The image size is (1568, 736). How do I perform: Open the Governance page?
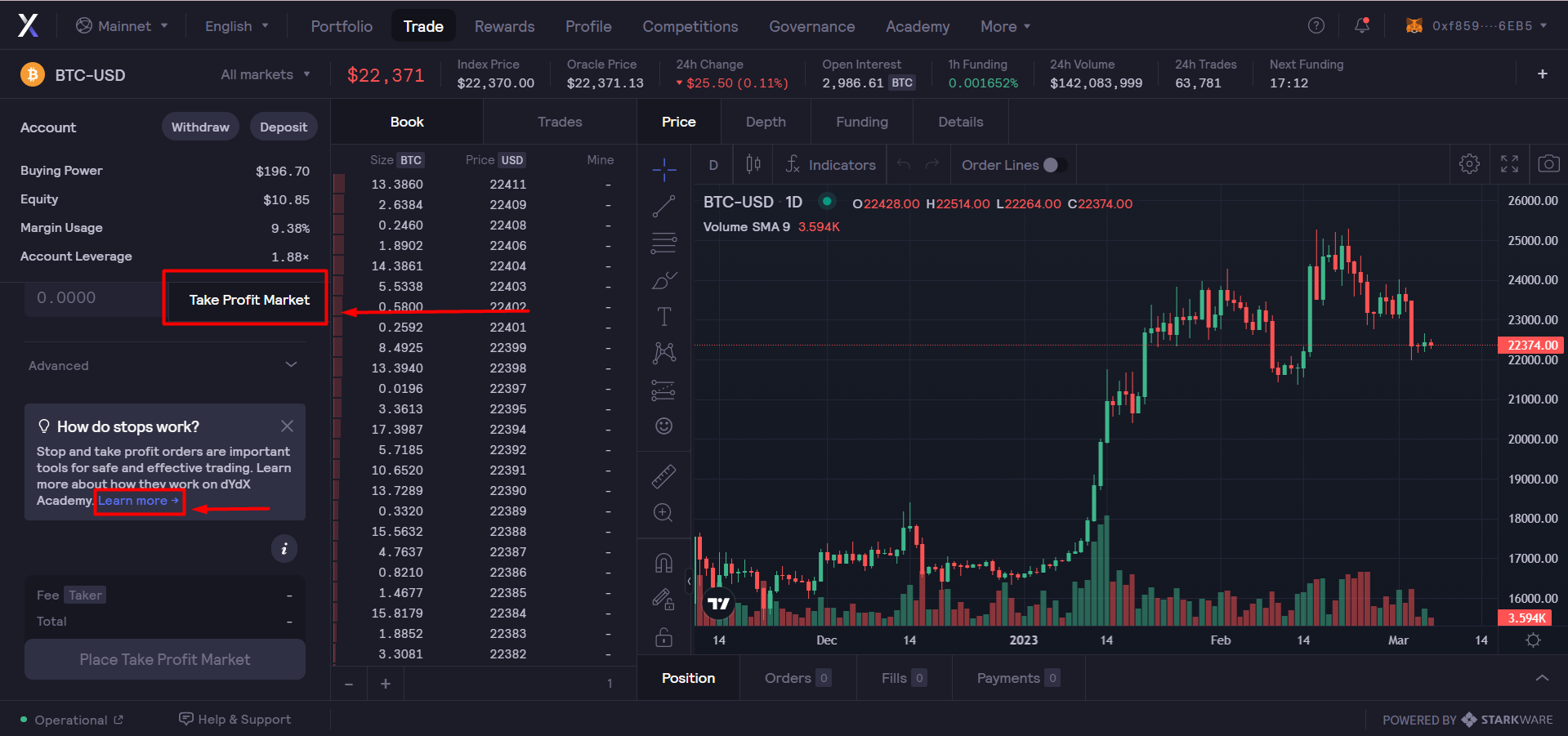(811, 26)
